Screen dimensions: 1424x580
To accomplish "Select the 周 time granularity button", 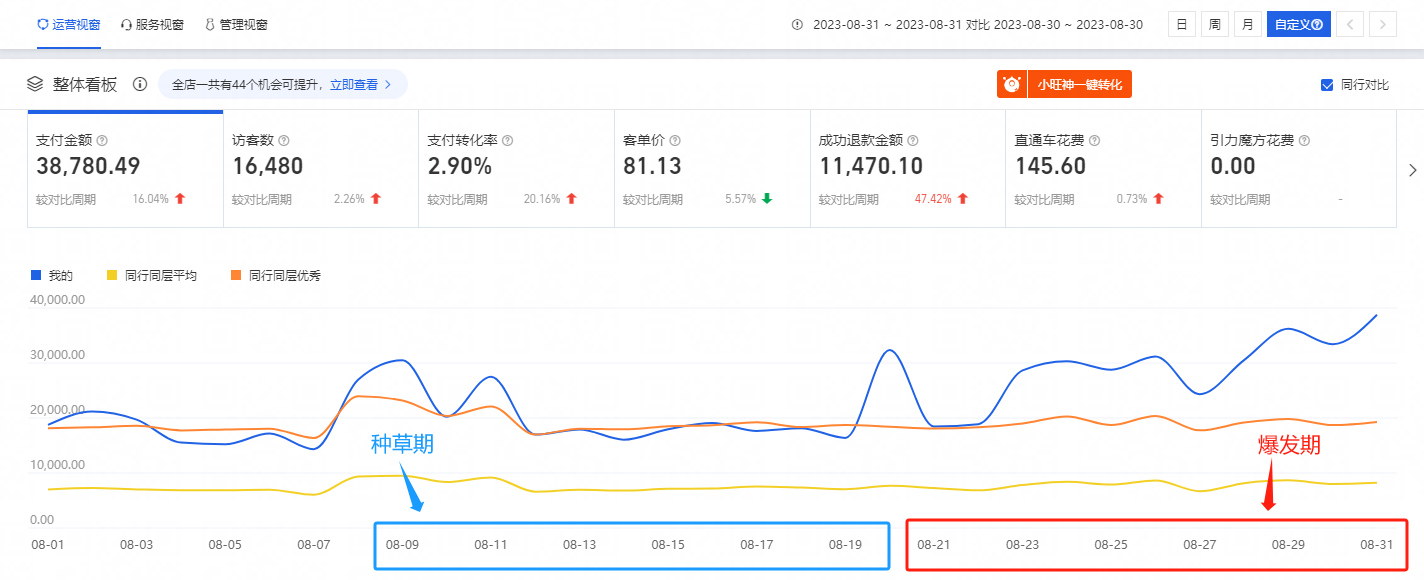I will tap(1214, 25).
